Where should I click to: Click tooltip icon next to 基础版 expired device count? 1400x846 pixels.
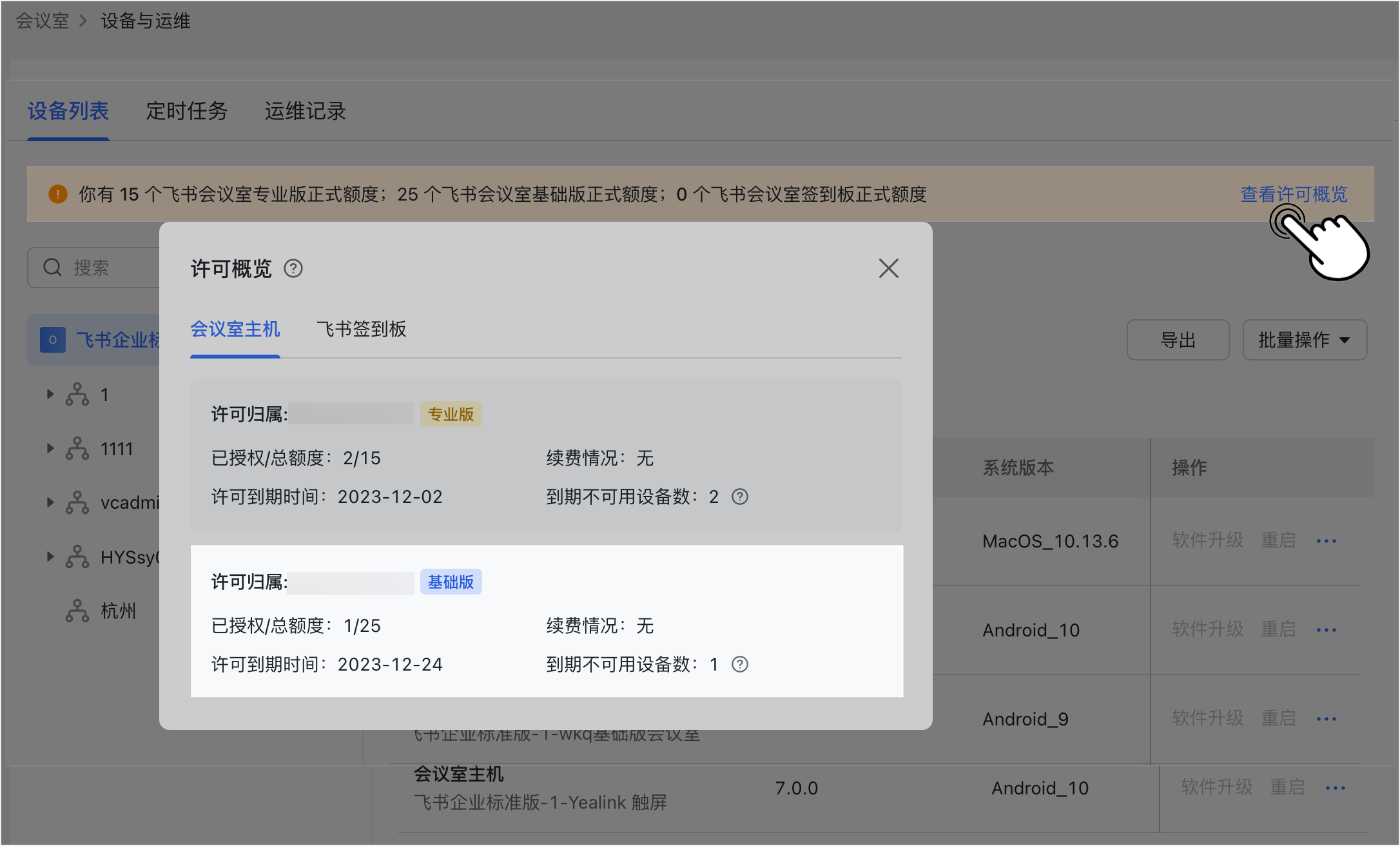pyautogui.click(x=740, y=664)
